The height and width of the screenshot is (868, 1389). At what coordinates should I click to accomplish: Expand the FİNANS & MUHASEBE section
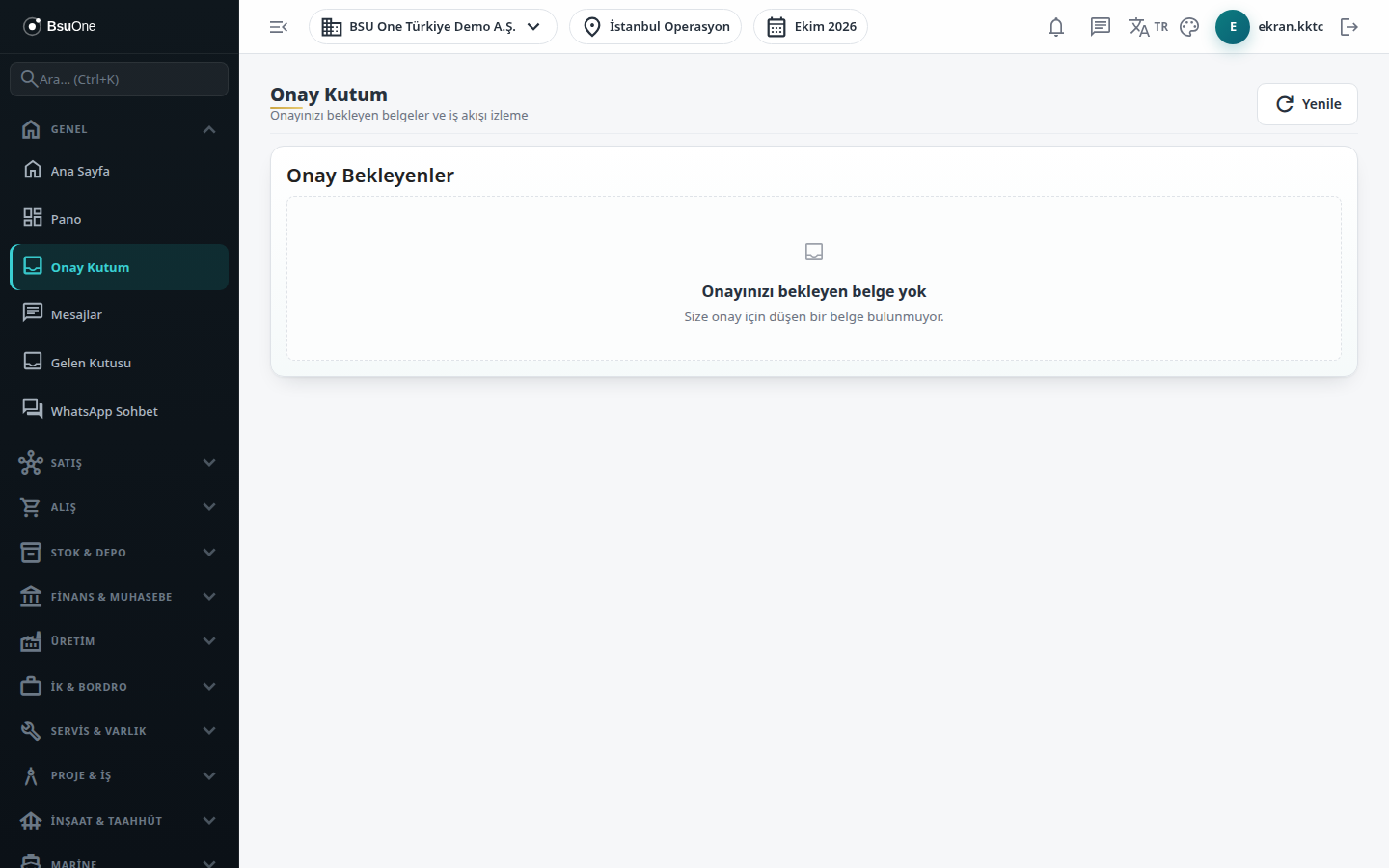120,597
